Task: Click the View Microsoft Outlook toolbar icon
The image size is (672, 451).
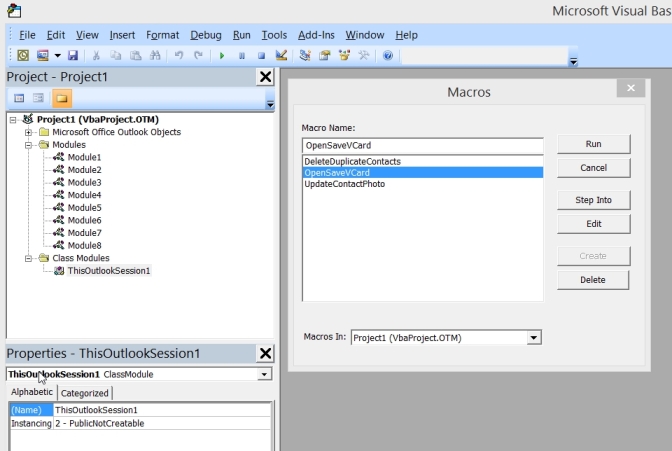Action: coord(23,55)
